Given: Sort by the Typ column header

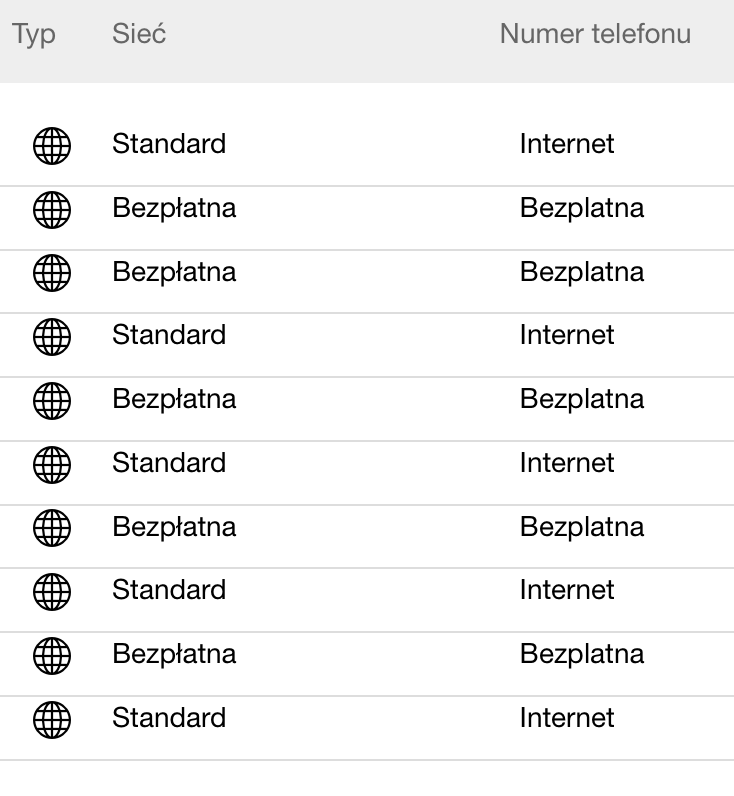Looking at the screenshot, I should 34,34.
